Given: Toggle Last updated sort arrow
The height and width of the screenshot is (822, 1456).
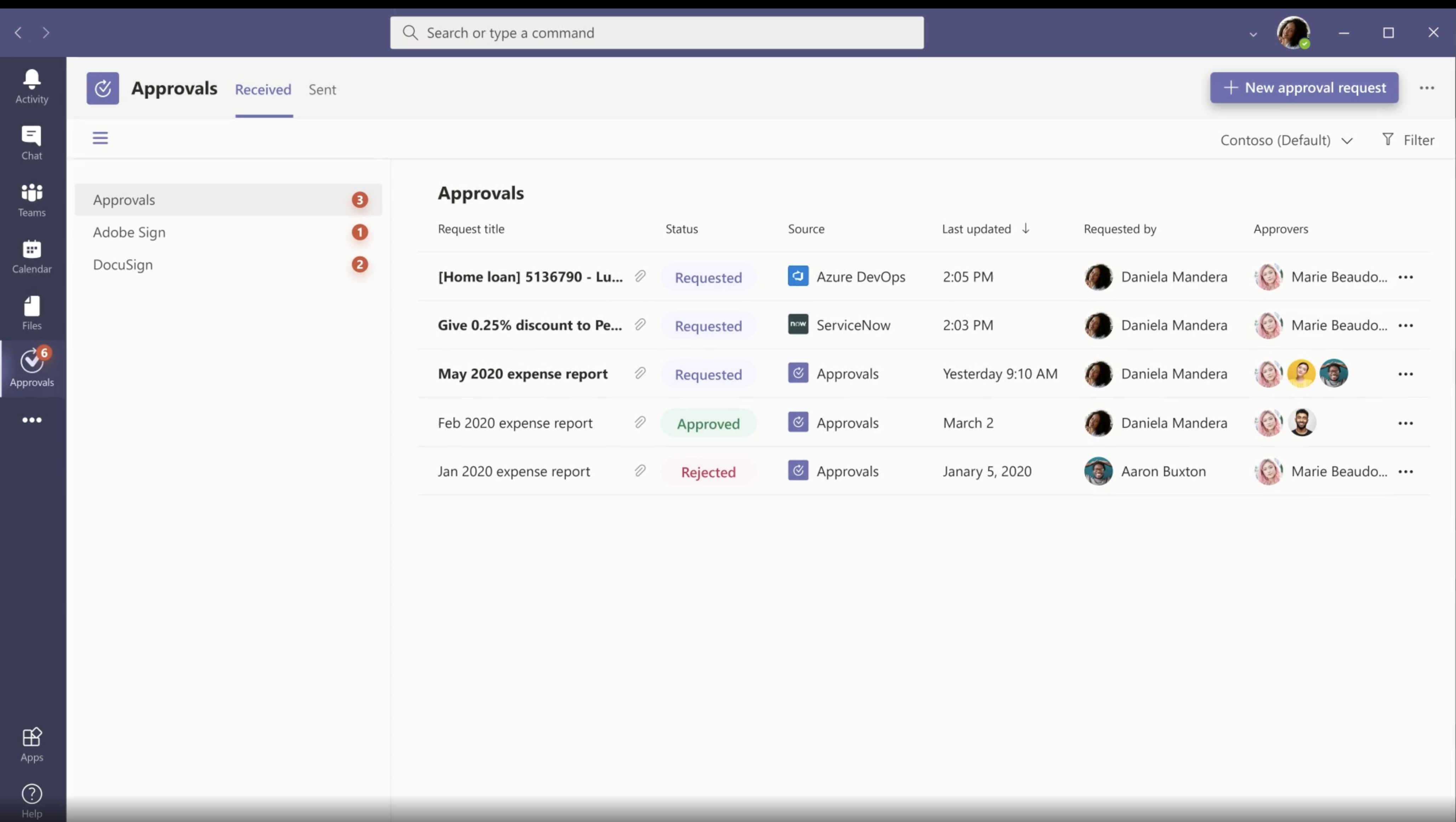Looking at the screenshot, I should click(1025, 228).
